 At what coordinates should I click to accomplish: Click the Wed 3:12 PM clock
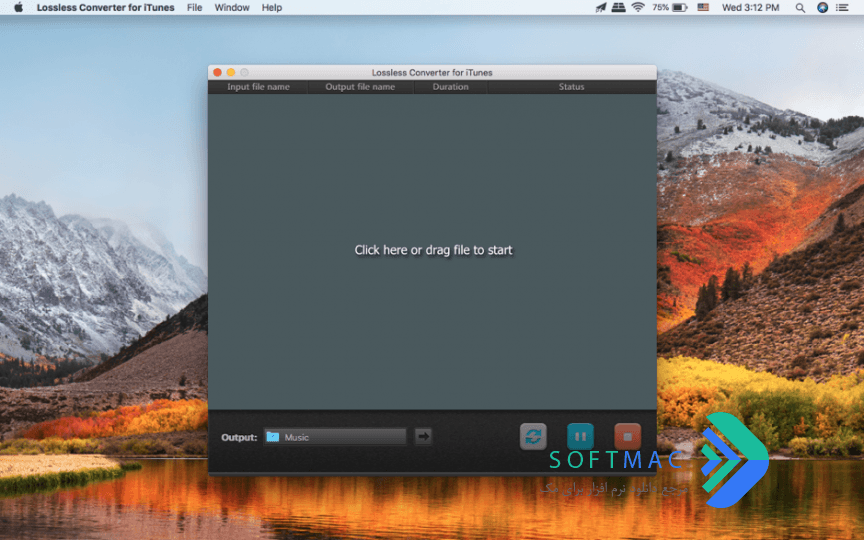(x=750, y=8)
